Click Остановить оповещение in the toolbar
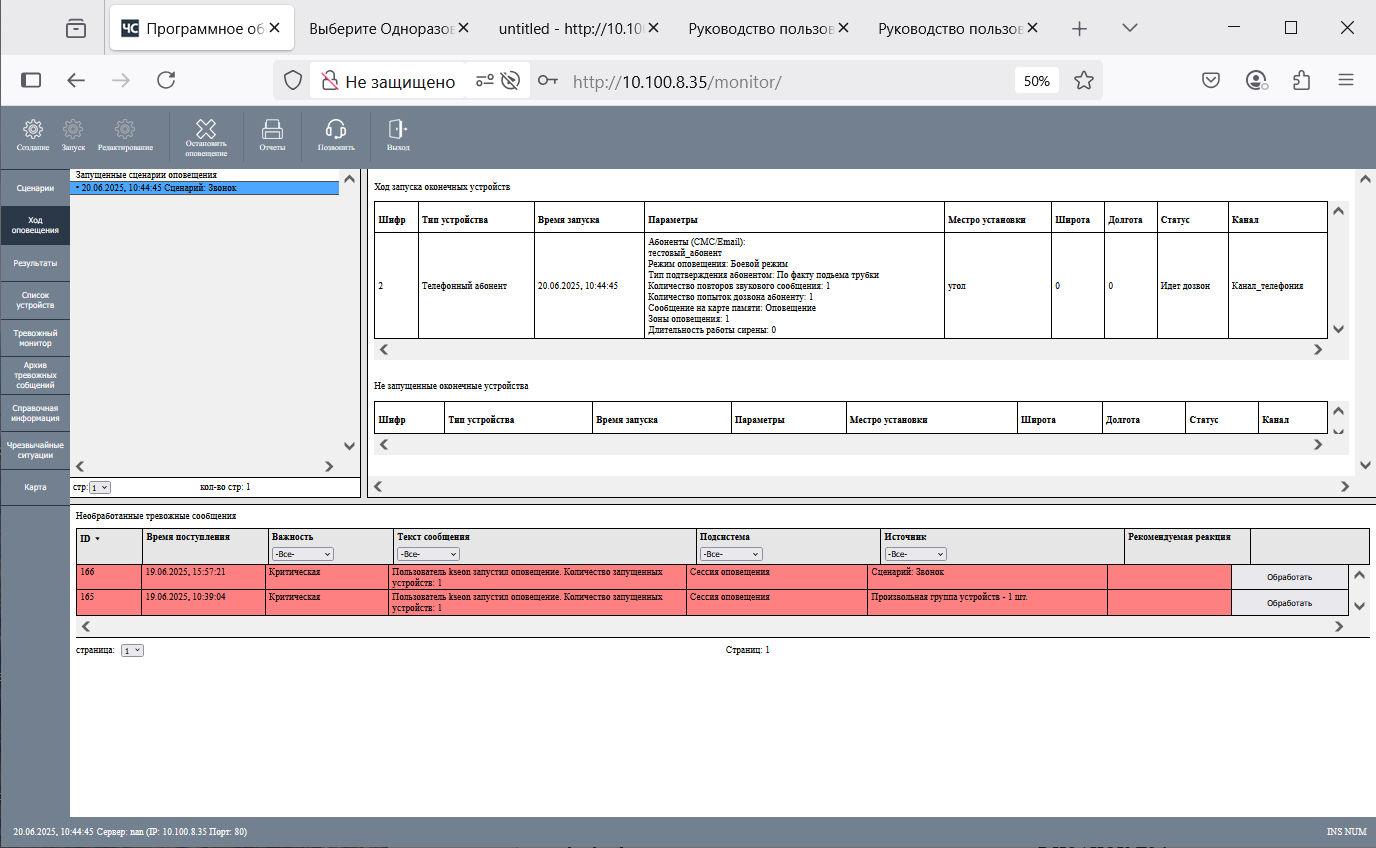 pos(206,138)
